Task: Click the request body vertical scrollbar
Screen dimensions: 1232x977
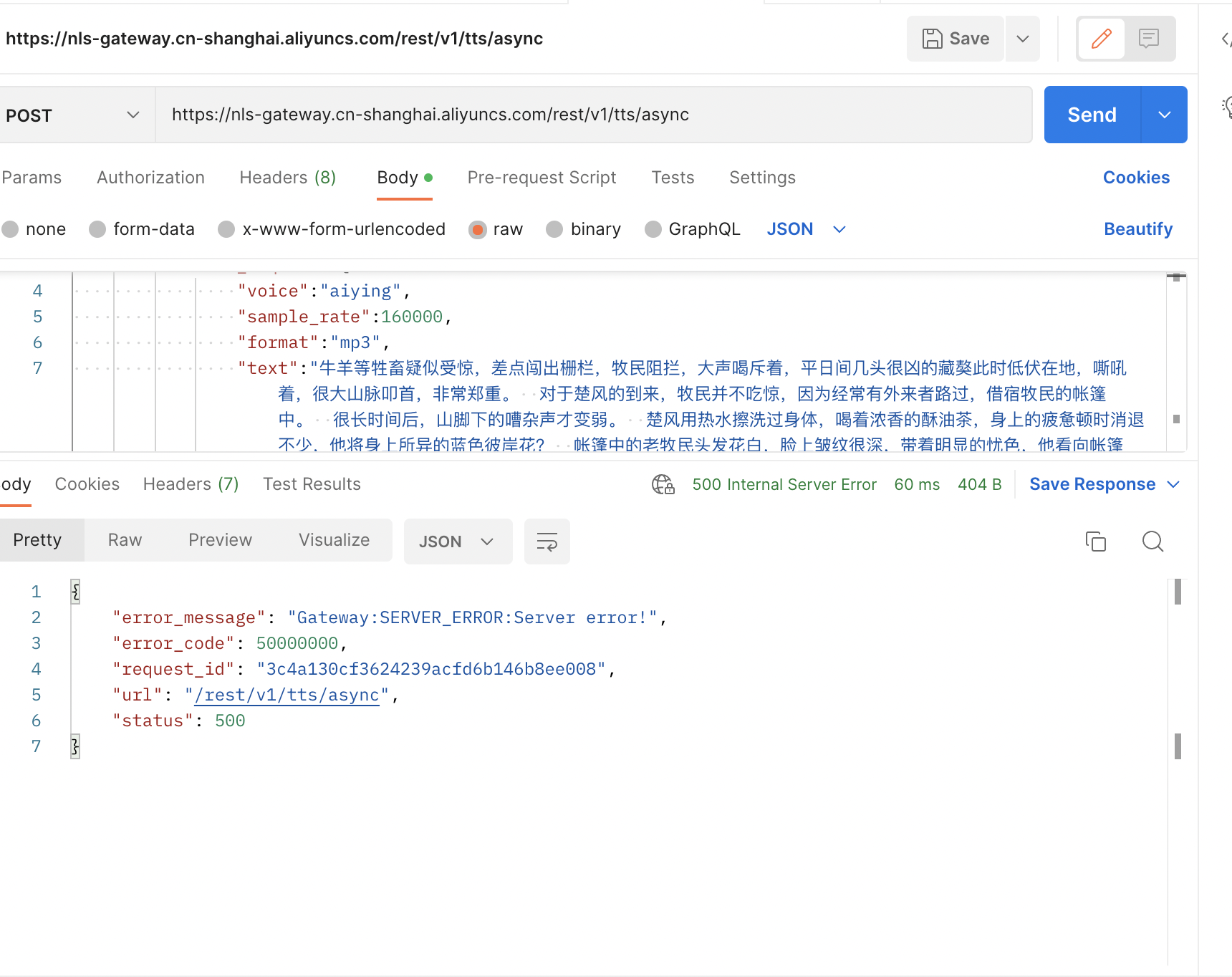Action: tap(1176, 362)
